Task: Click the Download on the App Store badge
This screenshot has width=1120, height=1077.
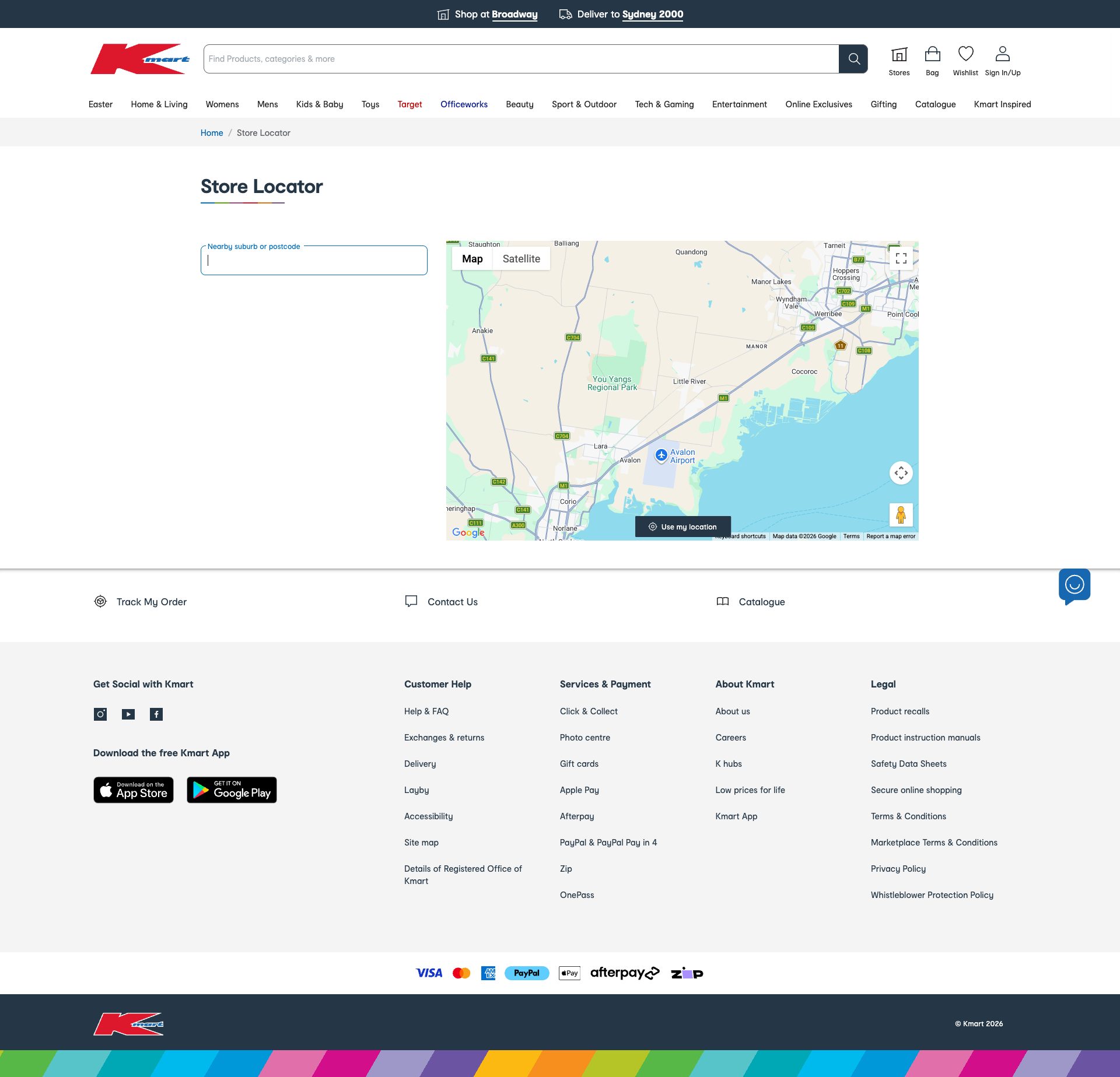Action: (133, 790)
